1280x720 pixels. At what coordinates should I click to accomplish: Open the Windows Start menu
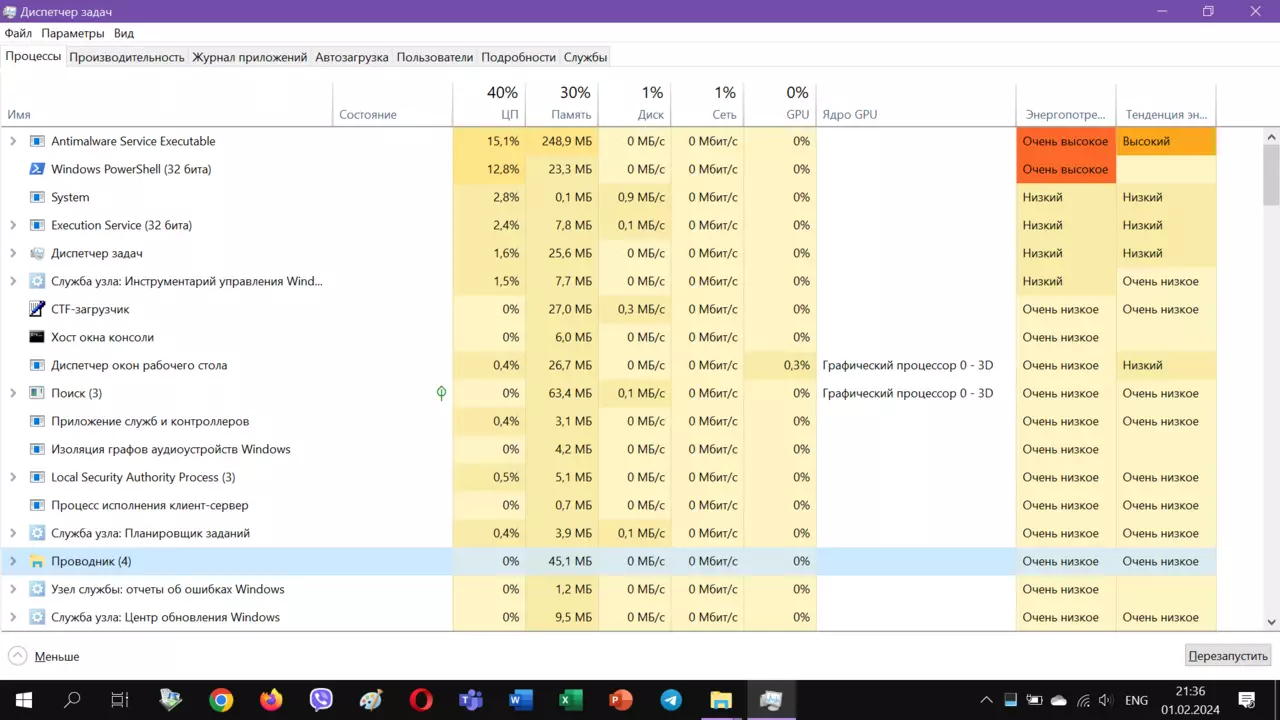click(x=24, y=700)
